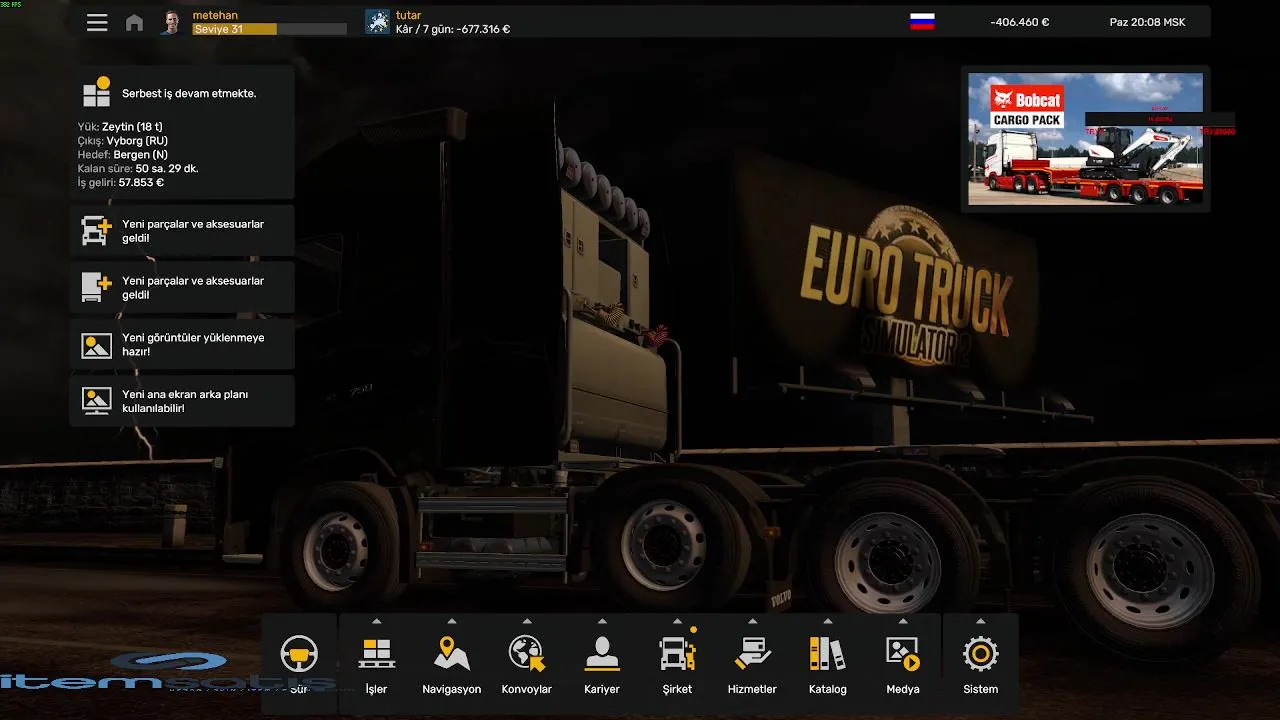The width and height of the screenshot is (1280, 720).
Task: Open the metehan driver profile avatar
Action: point(172,22)
